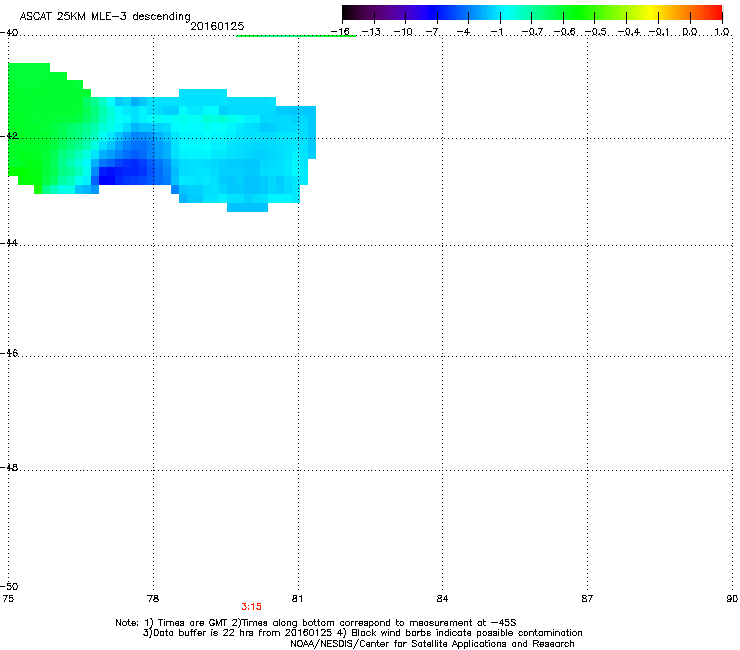740x650 pixels.
Task: Click the yellow section of the colorbar
Action: (652, 13)
